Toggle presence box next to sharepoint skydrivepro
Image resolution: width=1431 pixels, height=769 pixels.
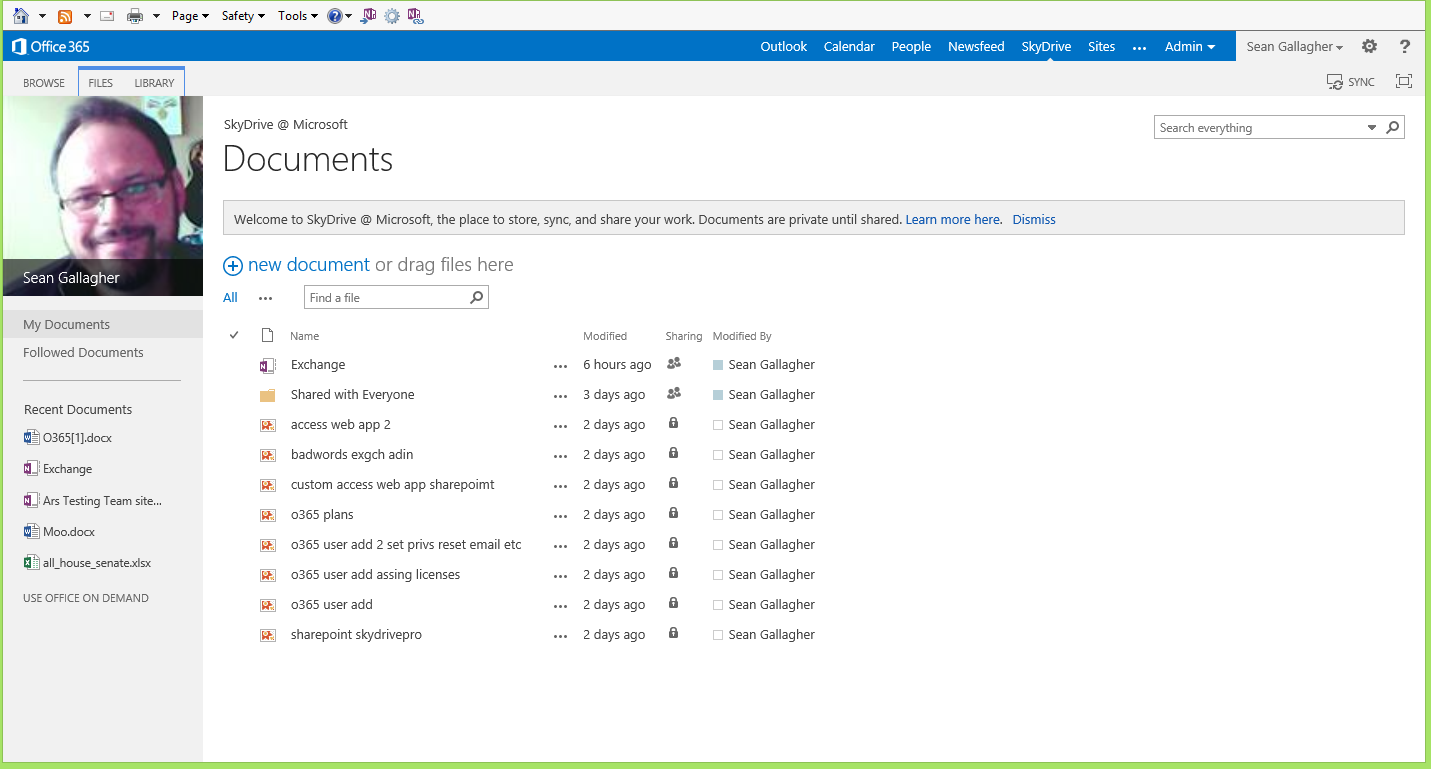pos(718,635)
